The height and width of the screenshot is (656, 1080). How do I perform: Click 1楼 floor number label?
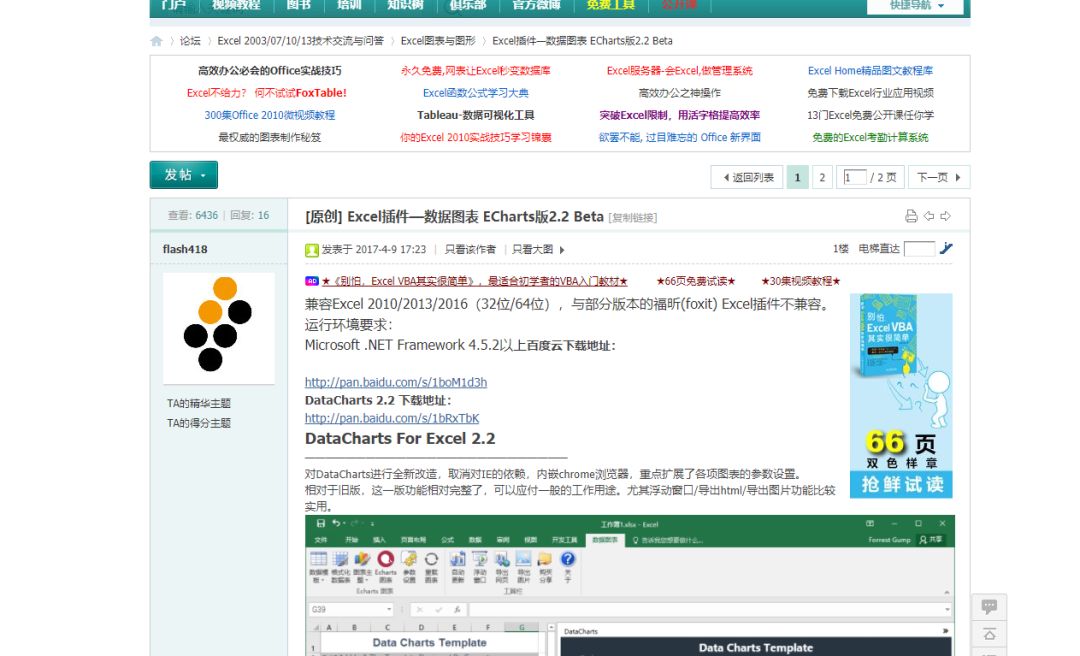click(840, 249)
